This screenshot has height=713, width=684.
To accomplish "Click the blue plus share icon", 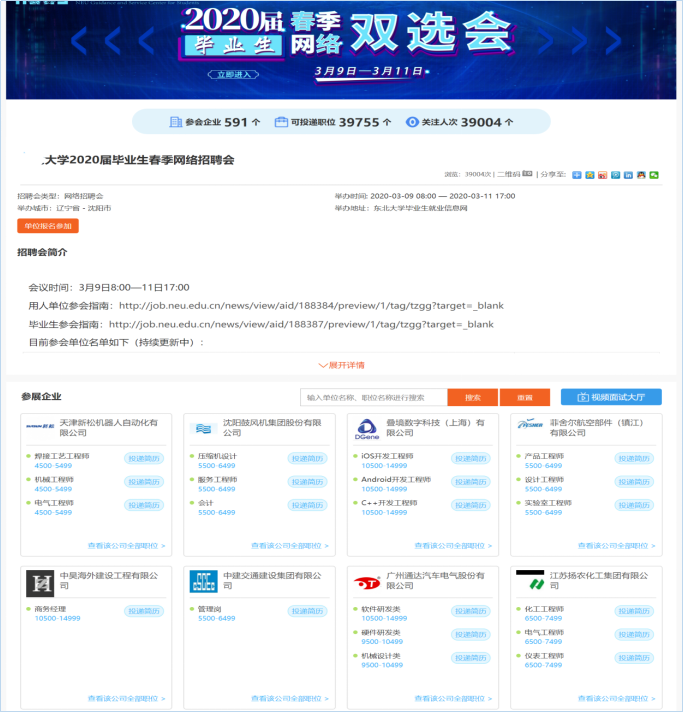I will tap(576, 174).
